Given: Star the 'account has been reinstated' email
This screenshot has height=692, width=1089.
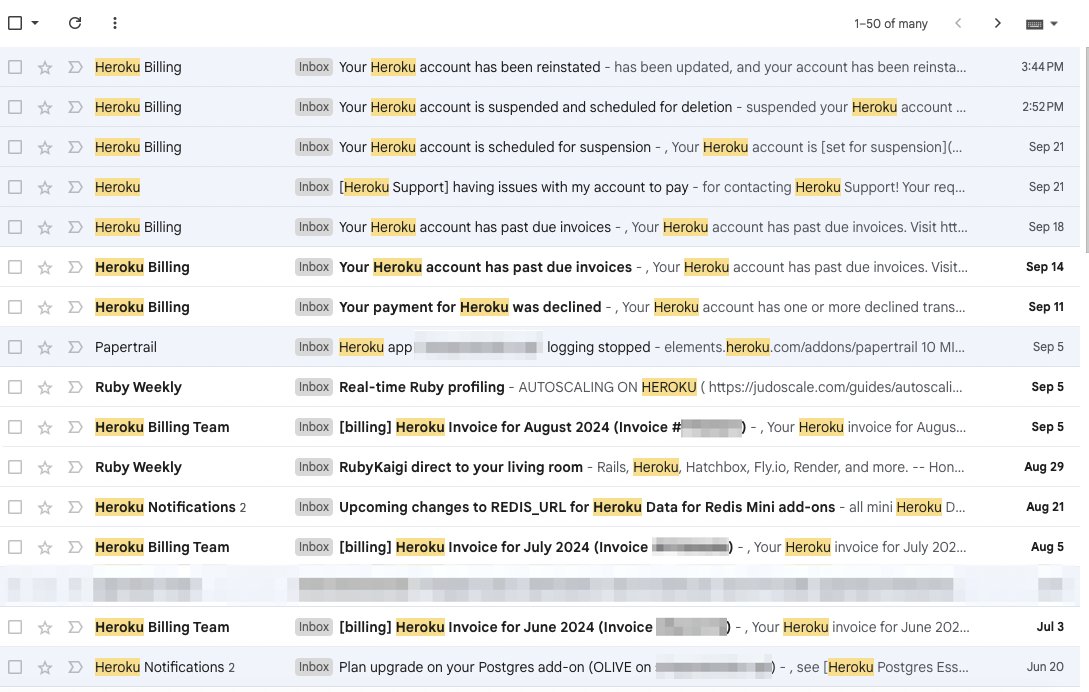Looking at the screenshot, I should click(x=44, y=67).
